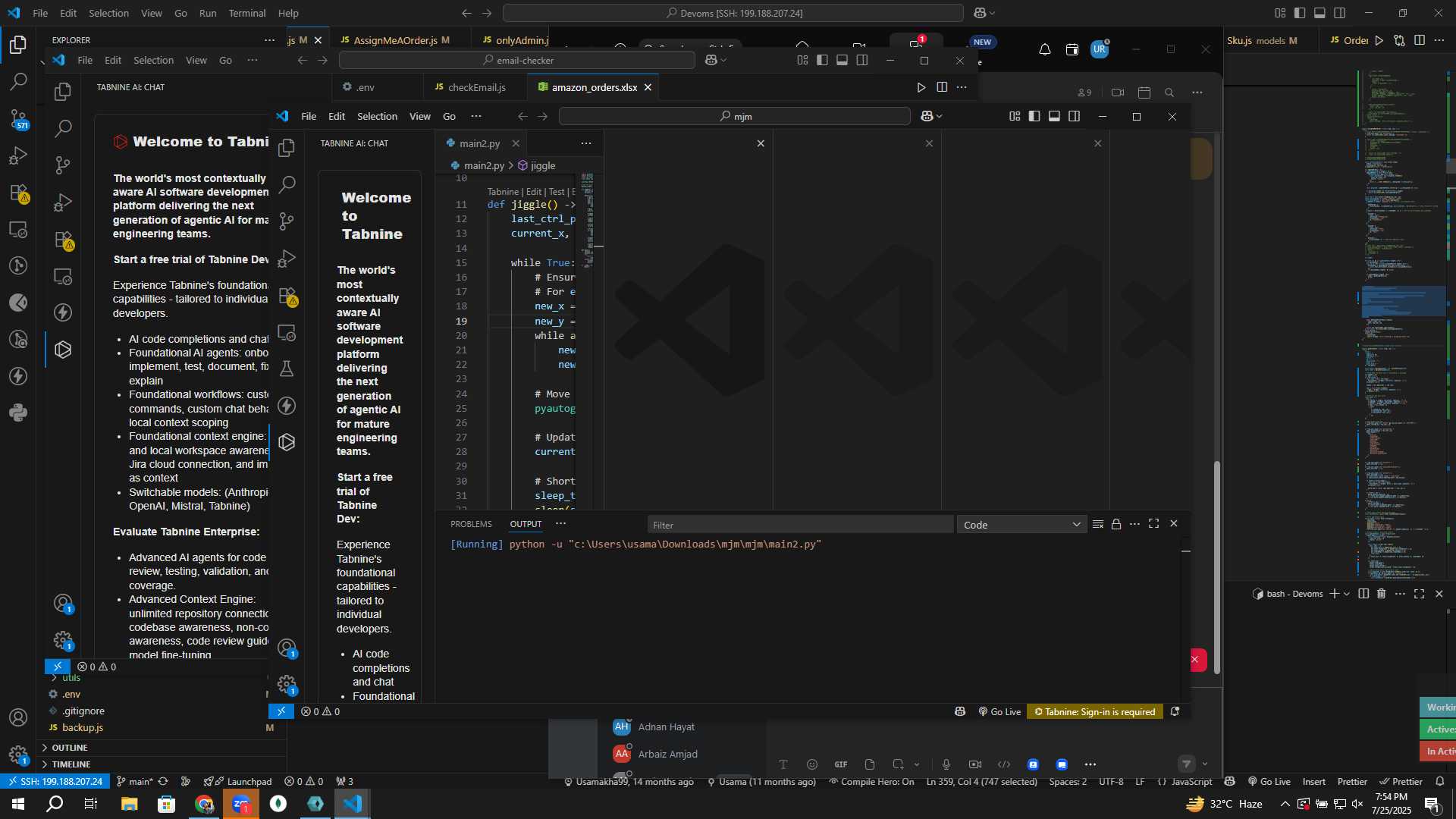Viewport: 1456px width, 819px height.
Task: Open Copilot chevron dropdown in mjm title bar
Action: coord(940,116)
